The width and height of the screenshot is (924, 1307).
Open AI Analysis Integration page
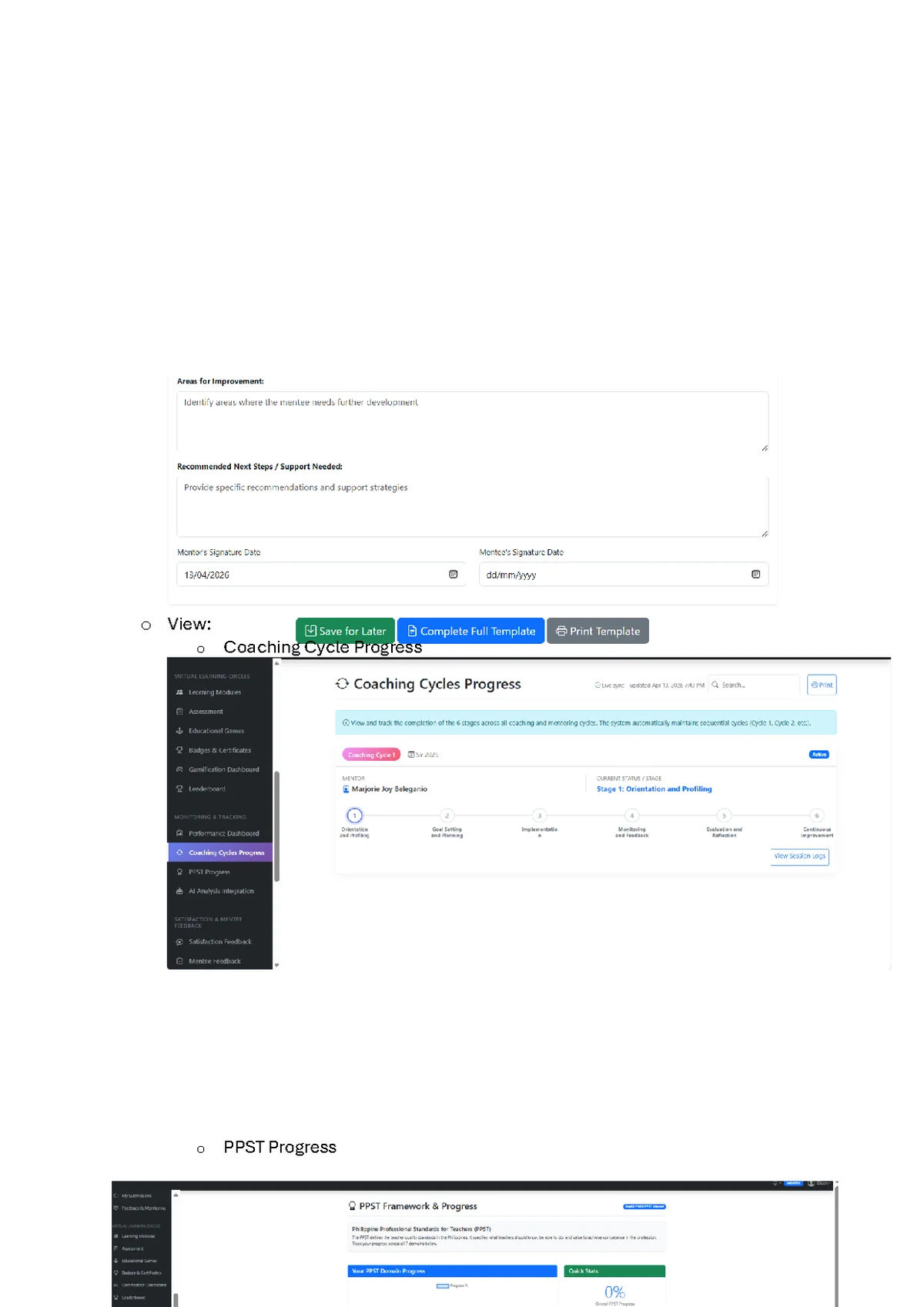tap(221, 891)
